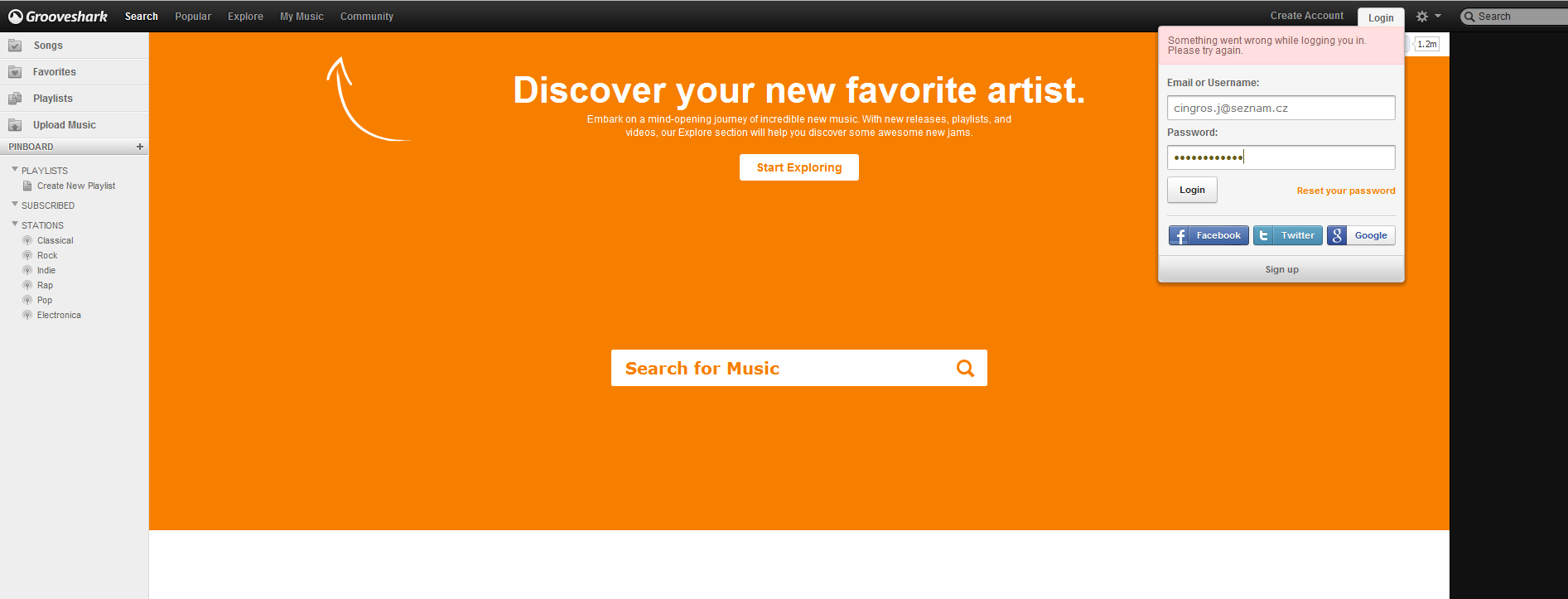This screenshot has height=599, width=1568.
Task: Open the Community menu item
Action: [367, 17]
